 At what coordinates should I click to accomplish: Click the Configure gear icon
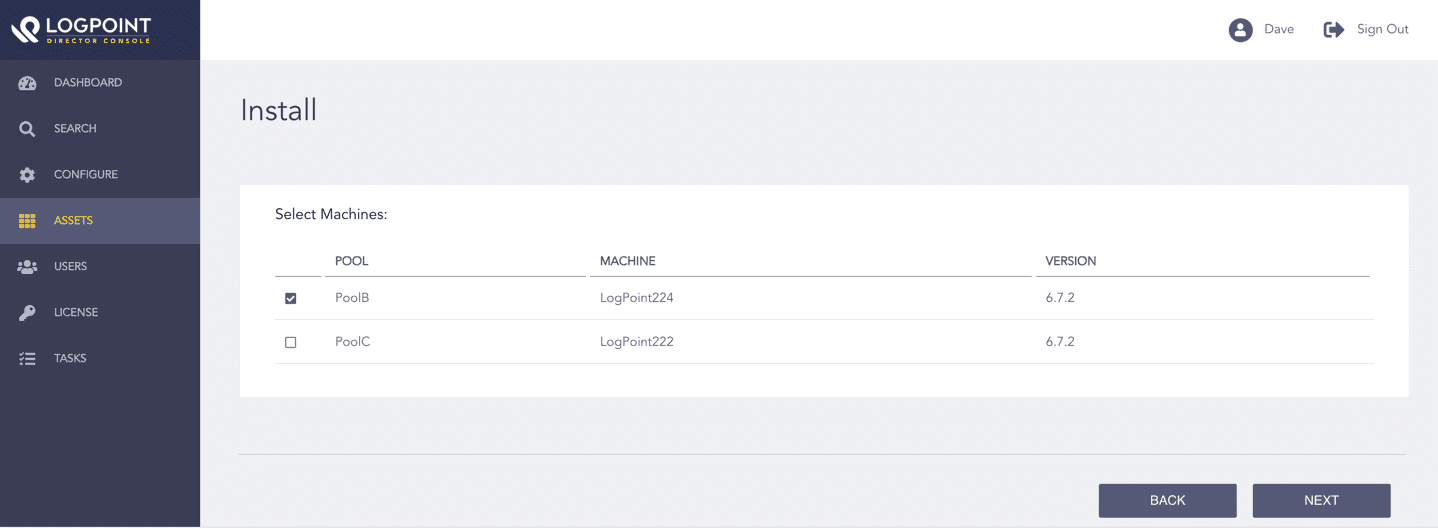coord(28,175)
